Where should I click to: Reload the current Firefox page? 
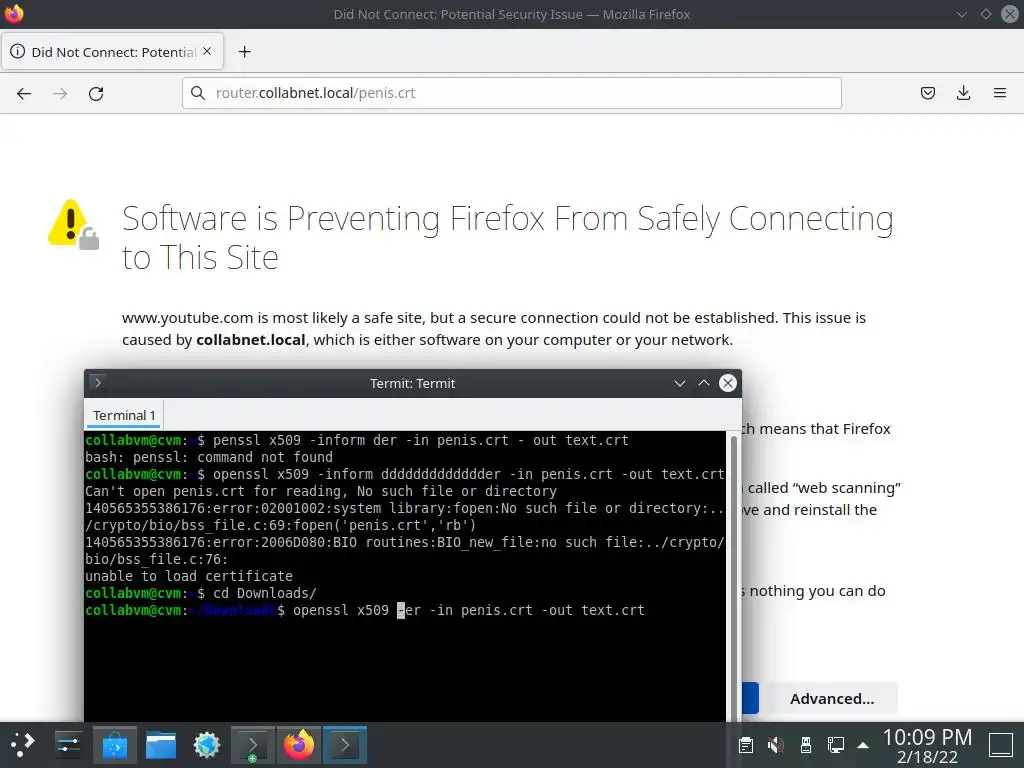click(96, 93)
